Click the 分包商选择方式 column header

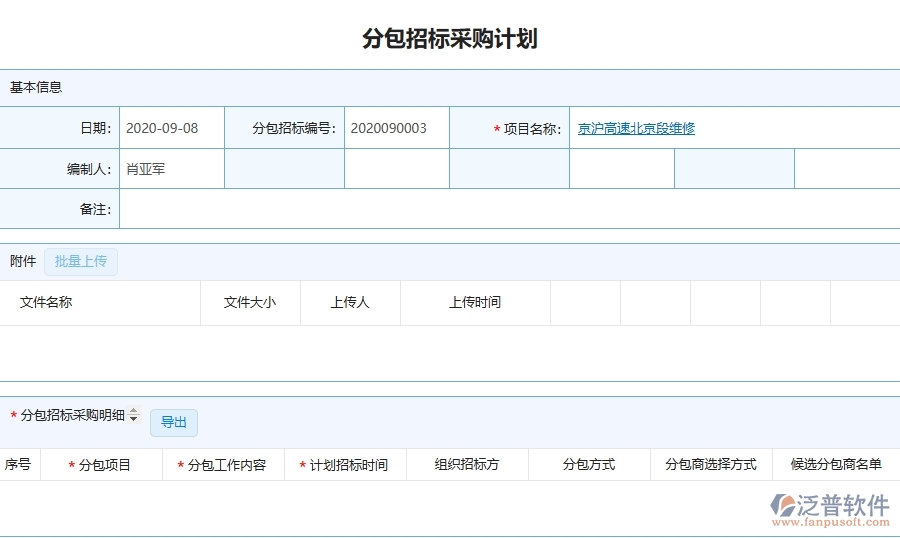point(711,465)
